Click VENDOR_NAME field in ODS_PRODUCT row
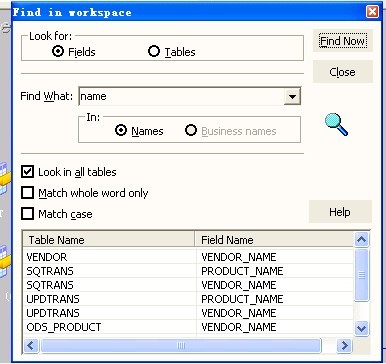Screen dimensions: 386x364 [x=239, y=327]
